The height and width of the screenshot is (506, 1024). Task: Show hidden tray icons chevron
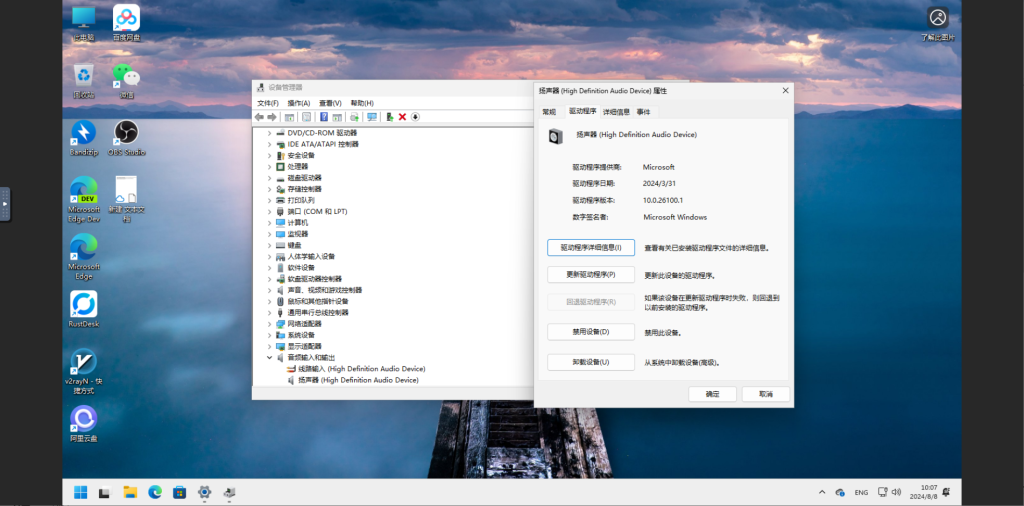point(822,492)
